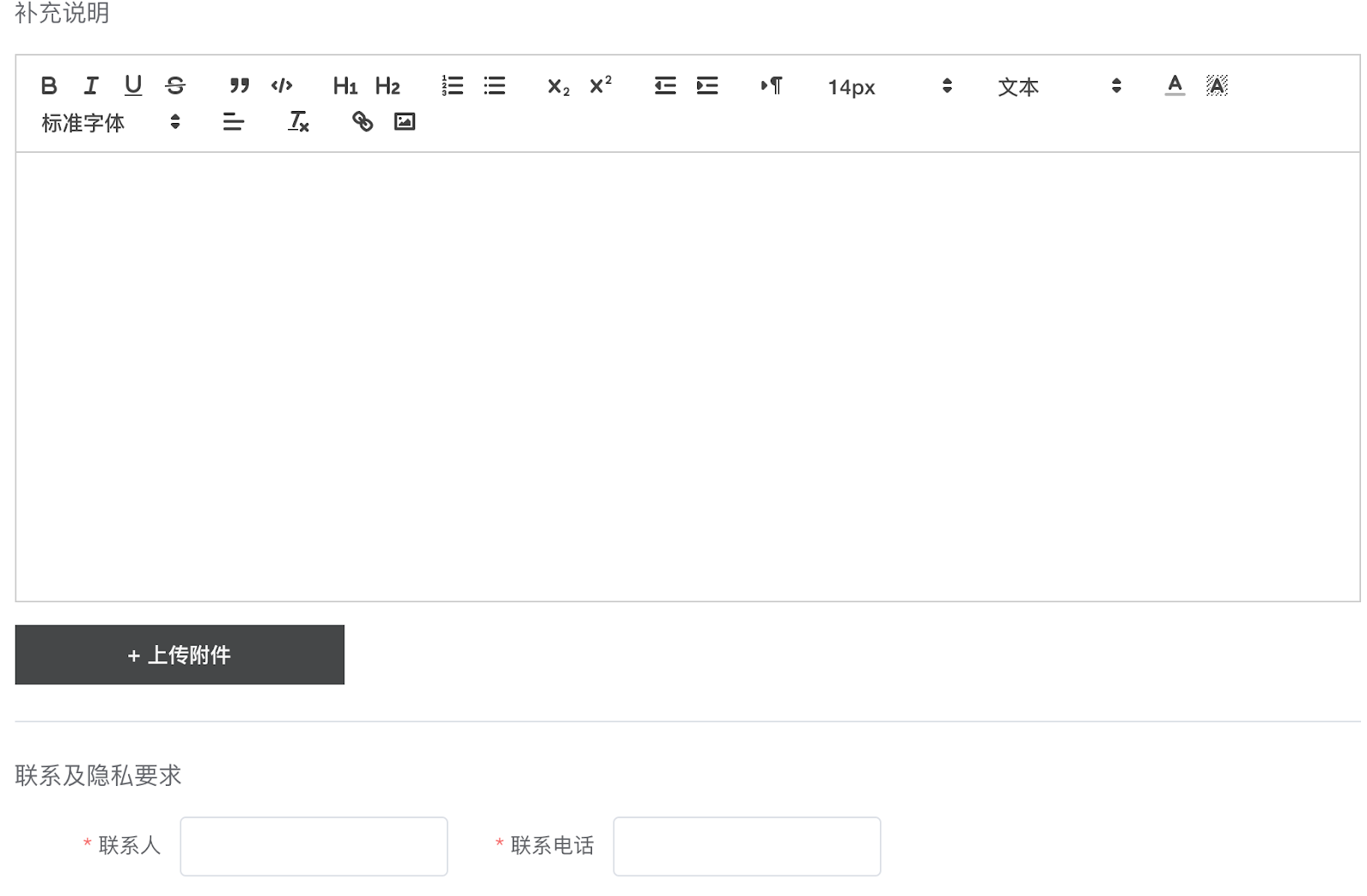The image size is (1367, 896).
Task: Clear text formatting
Action: click(298, 122)
